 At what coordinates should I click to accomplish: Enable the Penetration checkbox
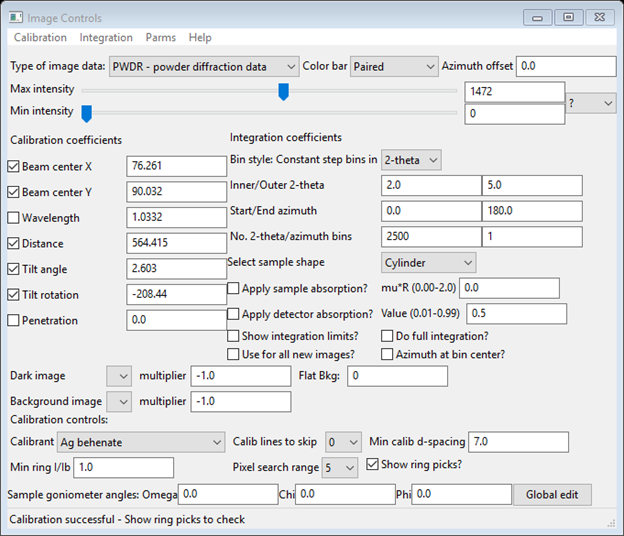[13, 320]
